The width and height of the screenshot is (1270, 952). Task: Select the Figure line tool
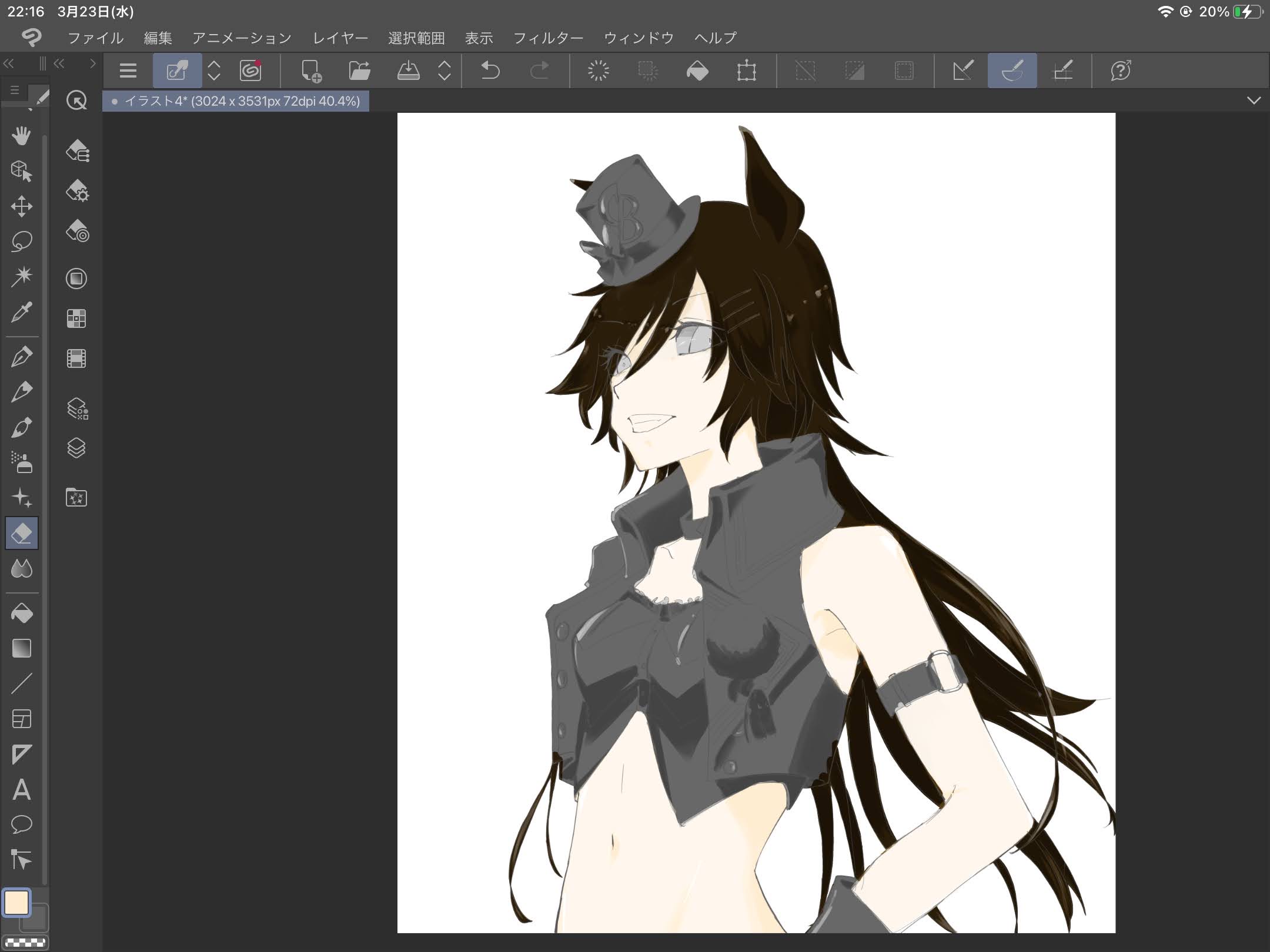(x=22, y=683)
